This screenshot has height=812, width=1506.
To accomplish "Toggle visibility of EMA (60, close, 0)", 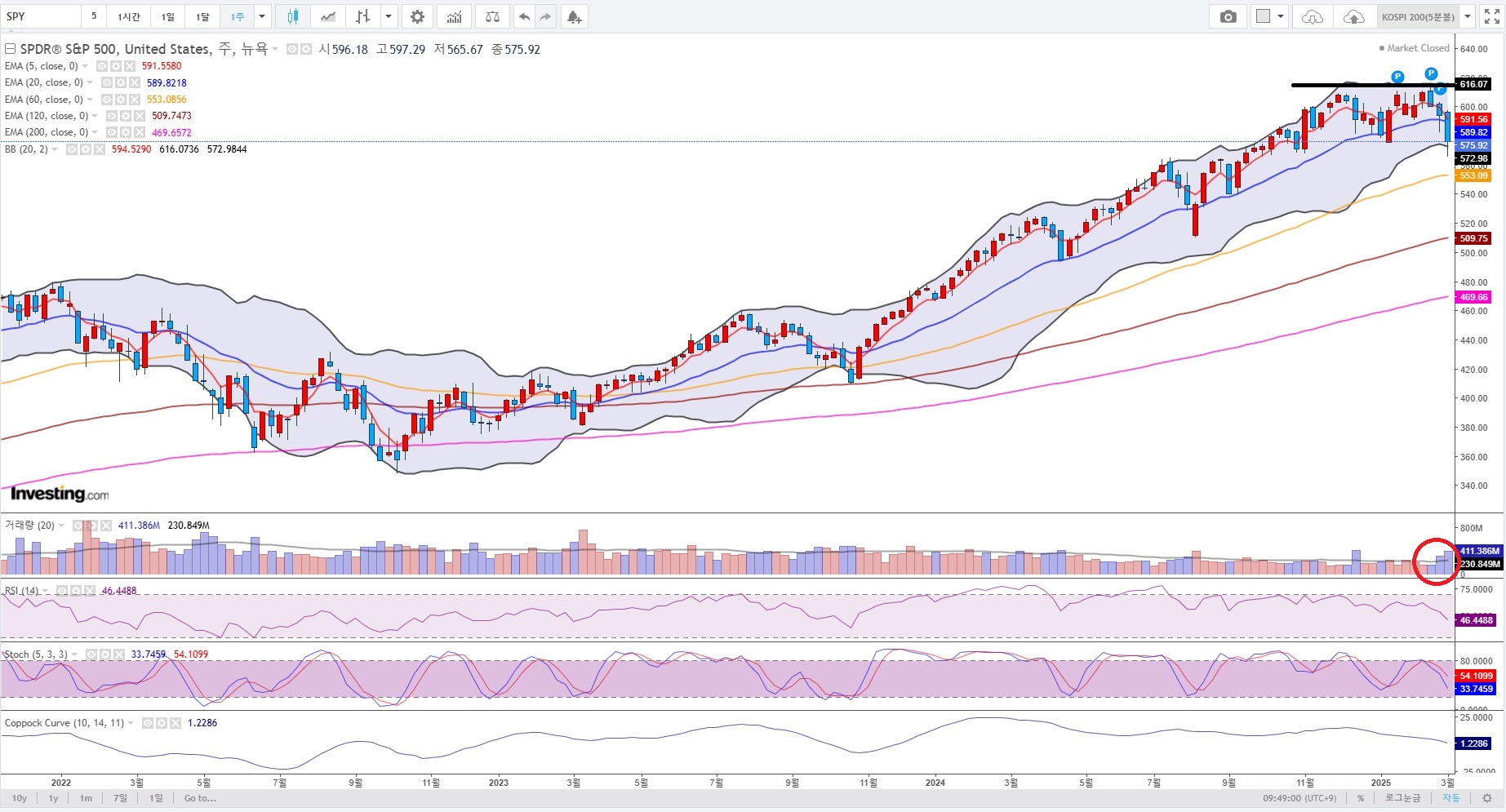I will (x=107, y=100).
